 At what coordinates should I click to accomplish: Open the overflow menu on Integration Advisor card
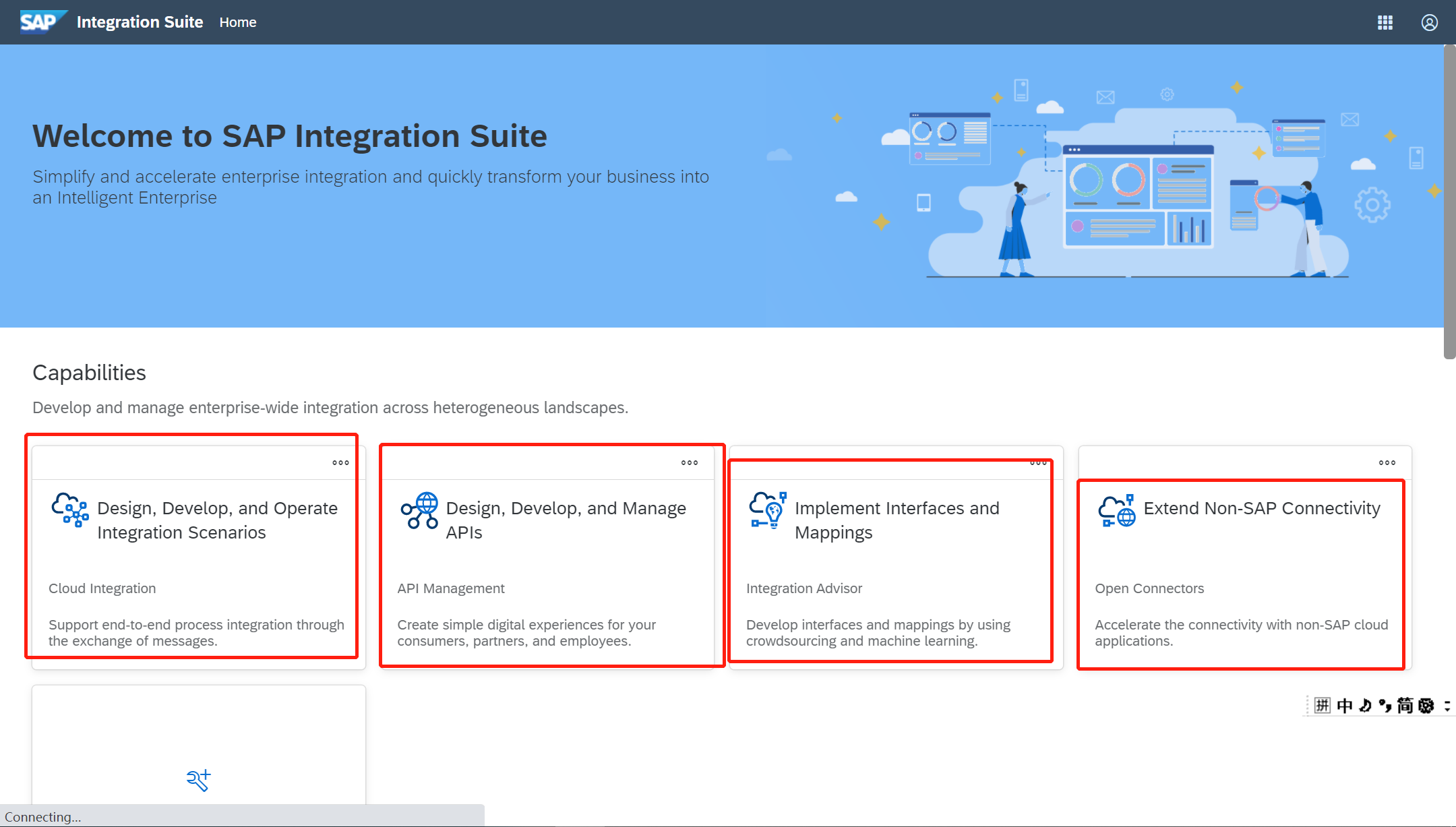click(x=1038, y=462)
